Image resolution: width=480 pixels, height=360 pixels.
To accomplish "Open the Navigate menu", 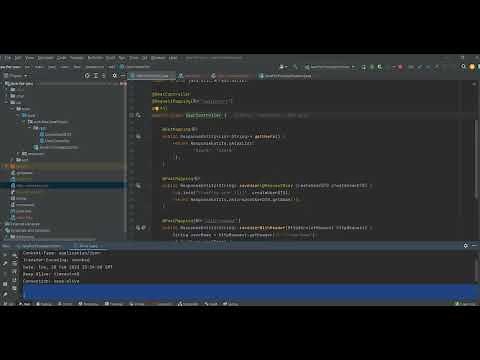I will (45, 58).
